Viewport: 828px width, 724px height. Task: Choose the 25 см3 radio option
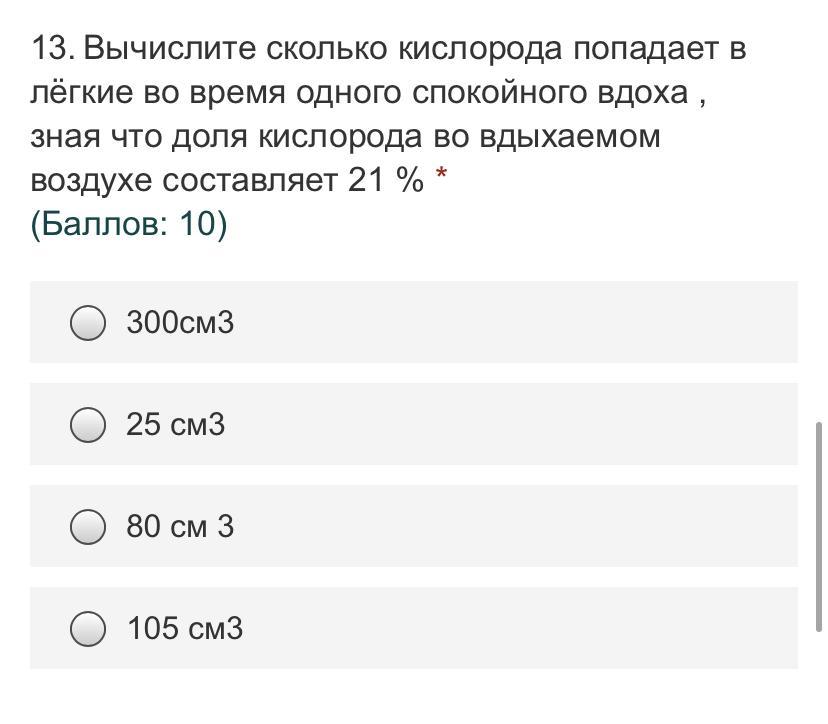(x=88, y=425)
